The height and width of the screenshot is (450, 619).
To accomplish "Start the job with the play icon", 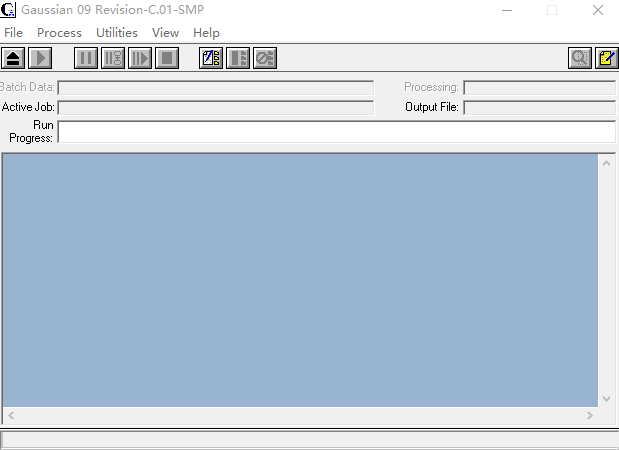I will 40,58.
